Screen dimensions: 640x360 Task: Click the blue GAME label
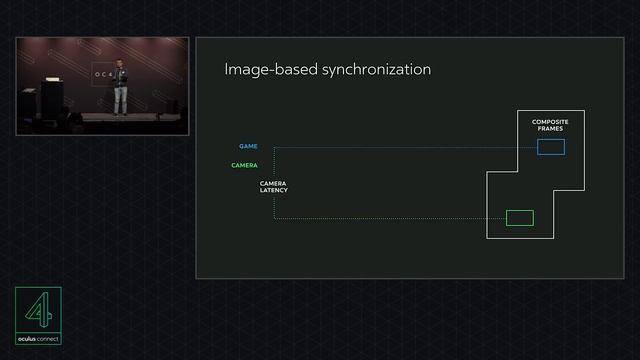click(x=248, y=146)
